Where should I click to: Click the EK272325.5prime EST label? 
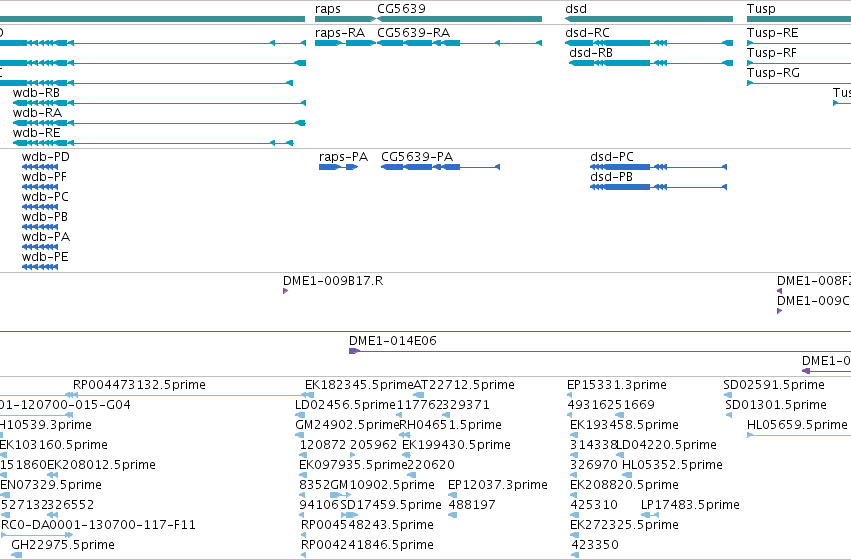(624, 525)
